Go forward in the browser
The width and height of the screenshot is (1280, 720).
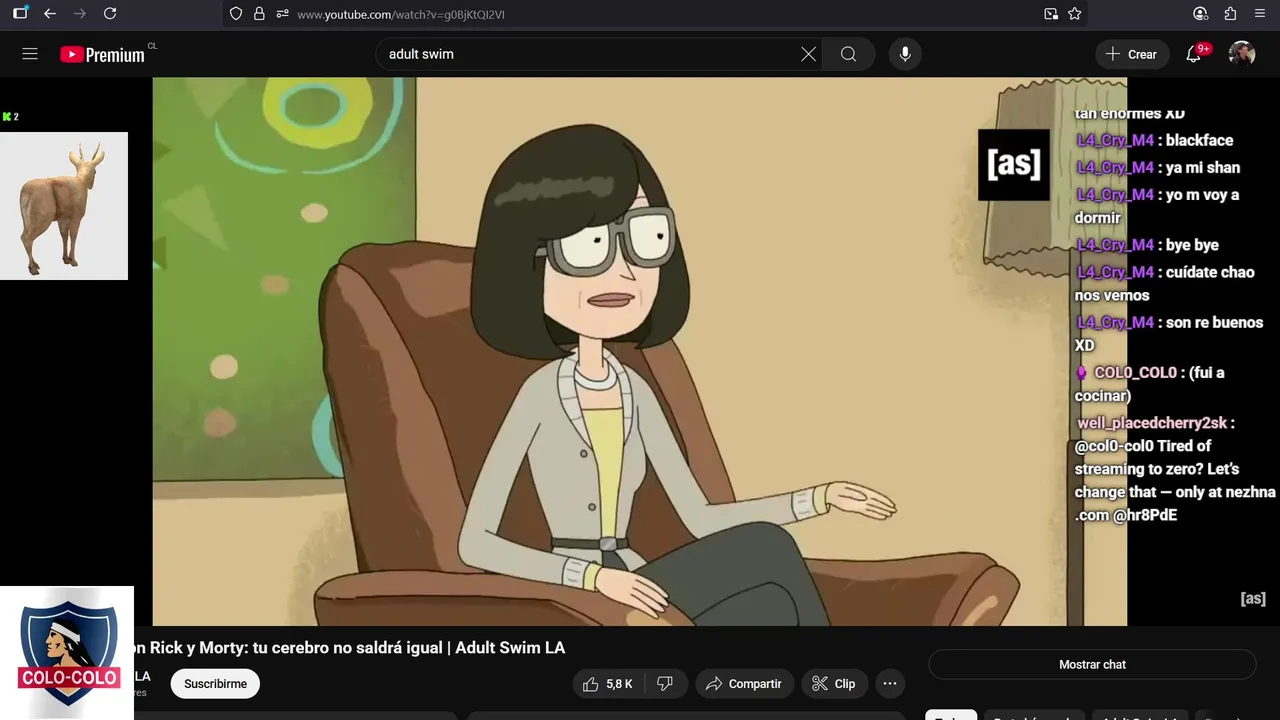coord(80,14)
